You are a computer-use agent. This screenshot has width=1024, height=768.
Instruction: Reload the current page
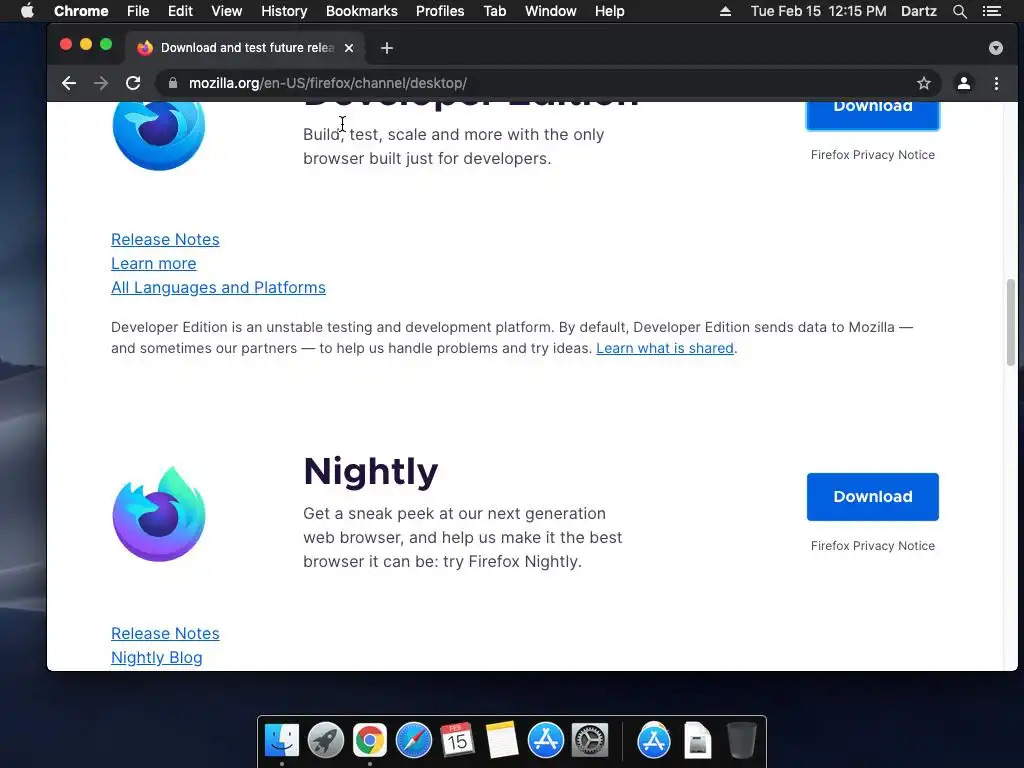click(133, 83)
